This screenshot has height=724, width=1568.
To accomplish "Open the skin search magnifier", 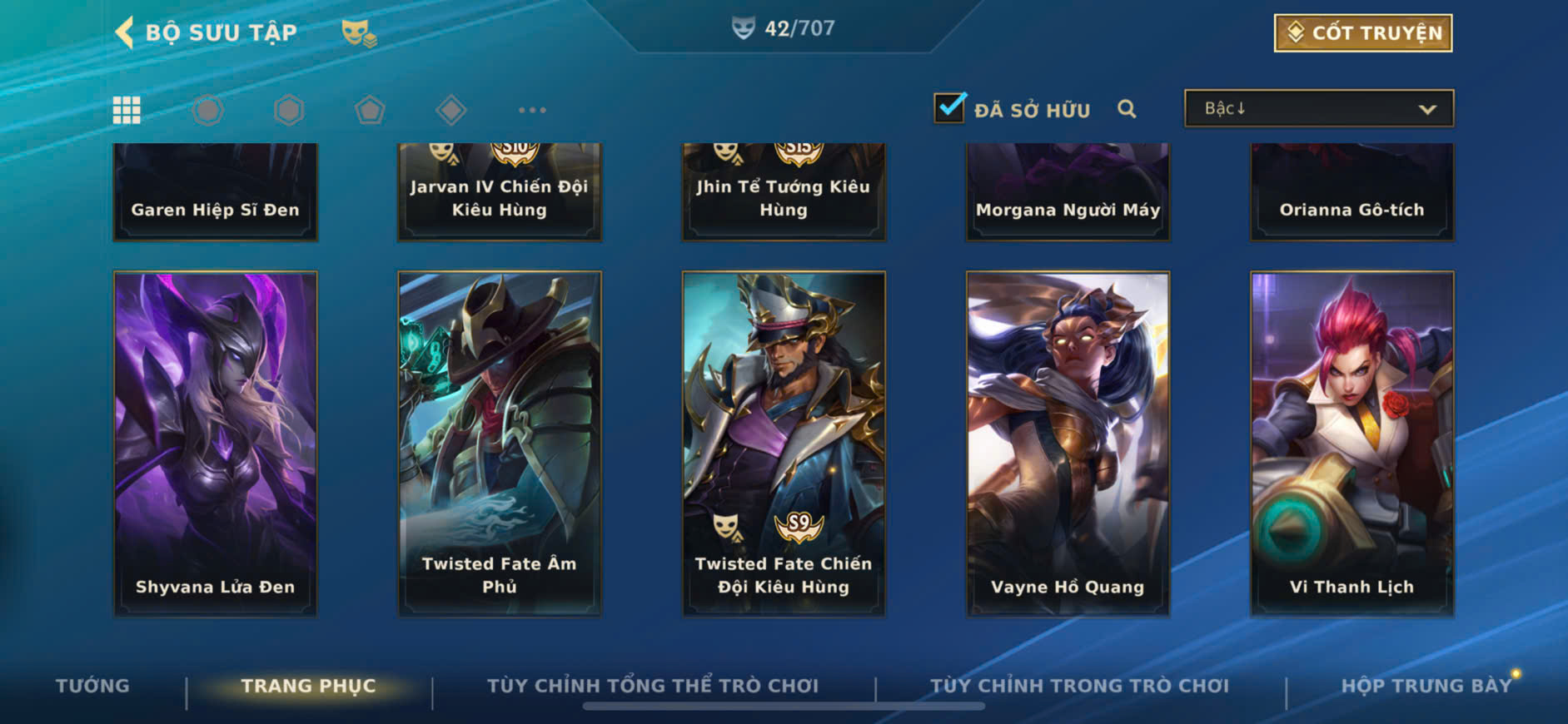I will 1127,109.
